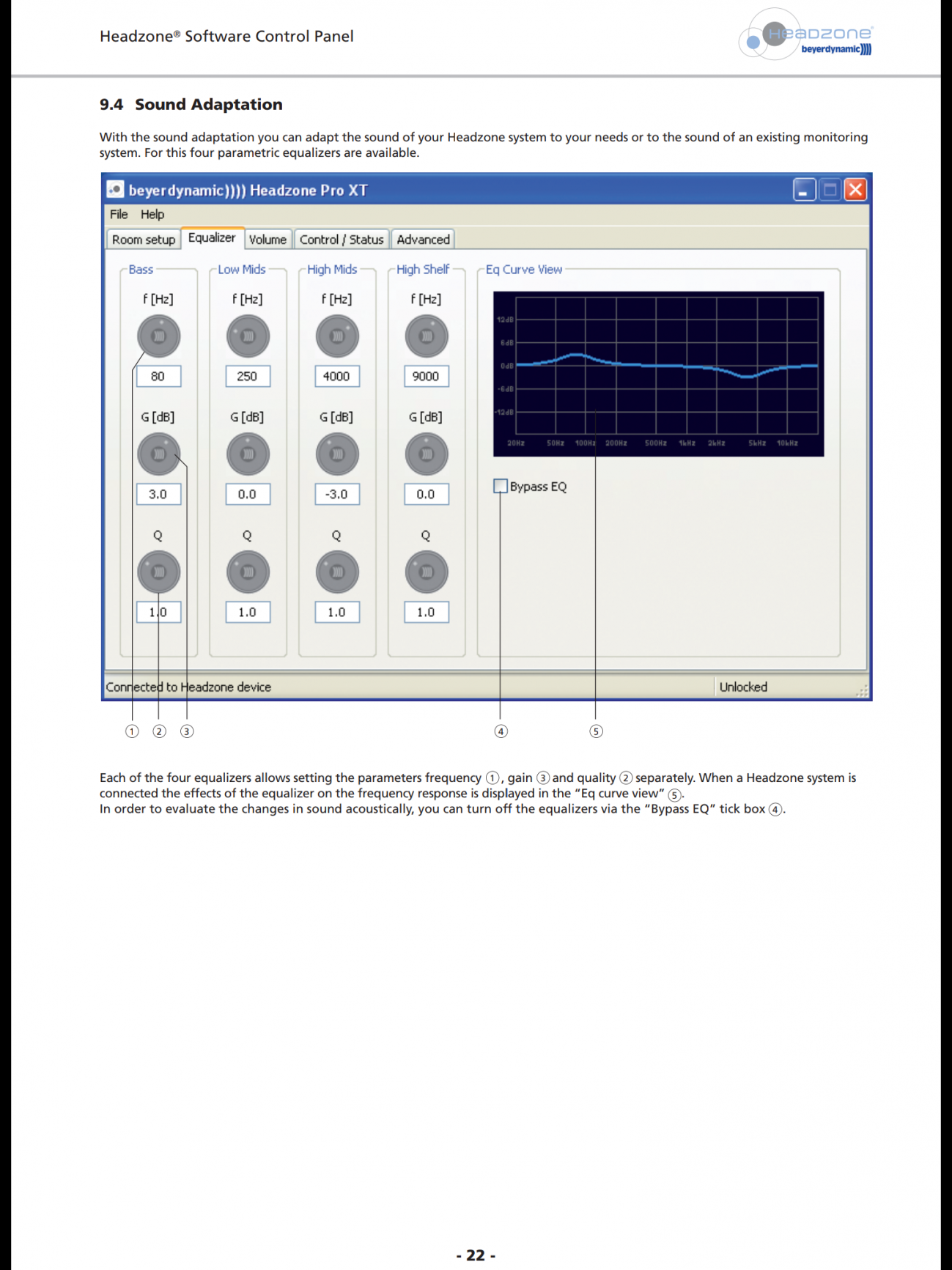Adjust the High Mids gain knob
Viewport: 952px width, 1270px height.
337,454
